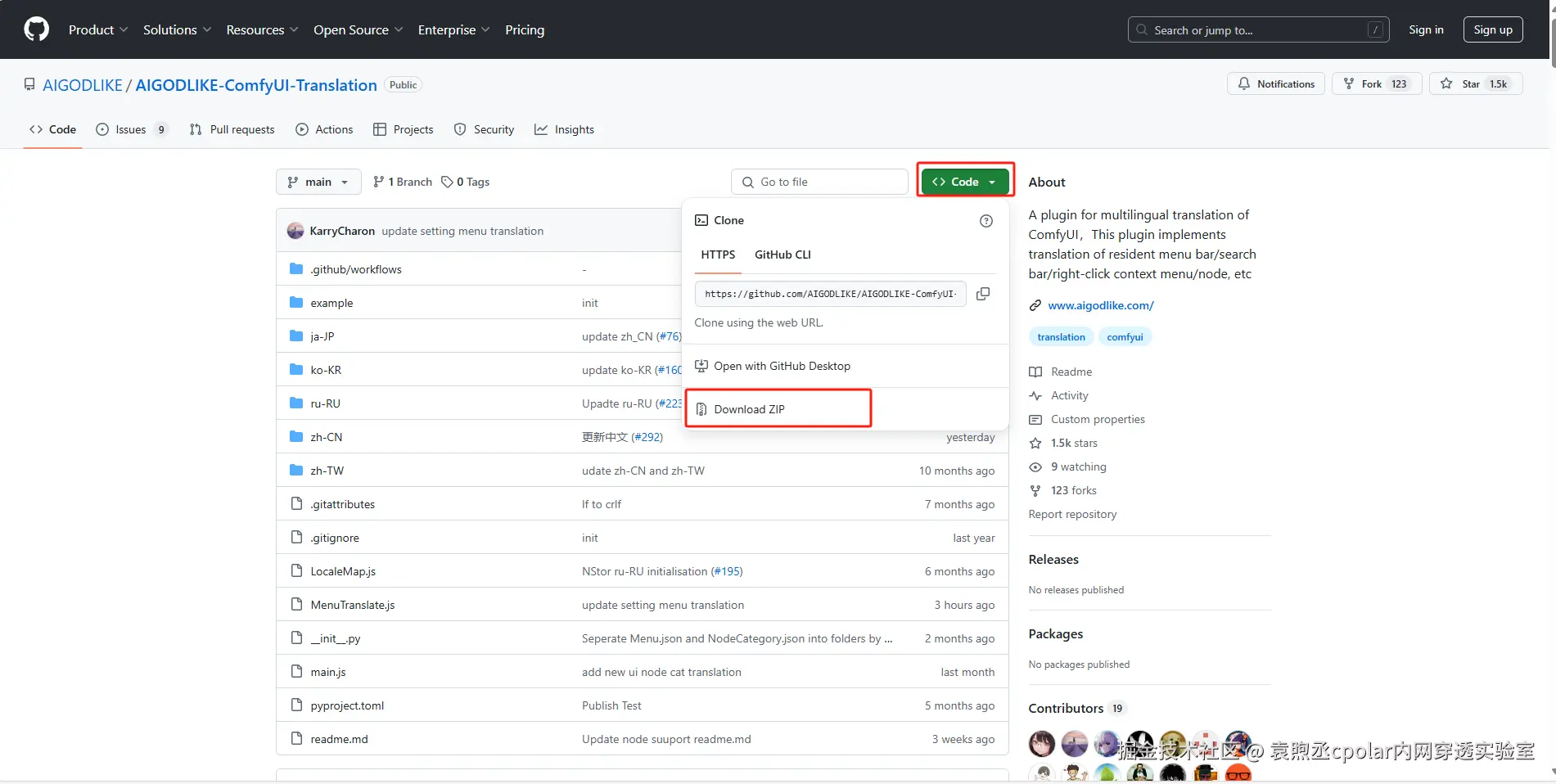1556x784 pixels.
Task: Click the translation topic tag
Action: pyautogui.click(x=1061, y=336)
